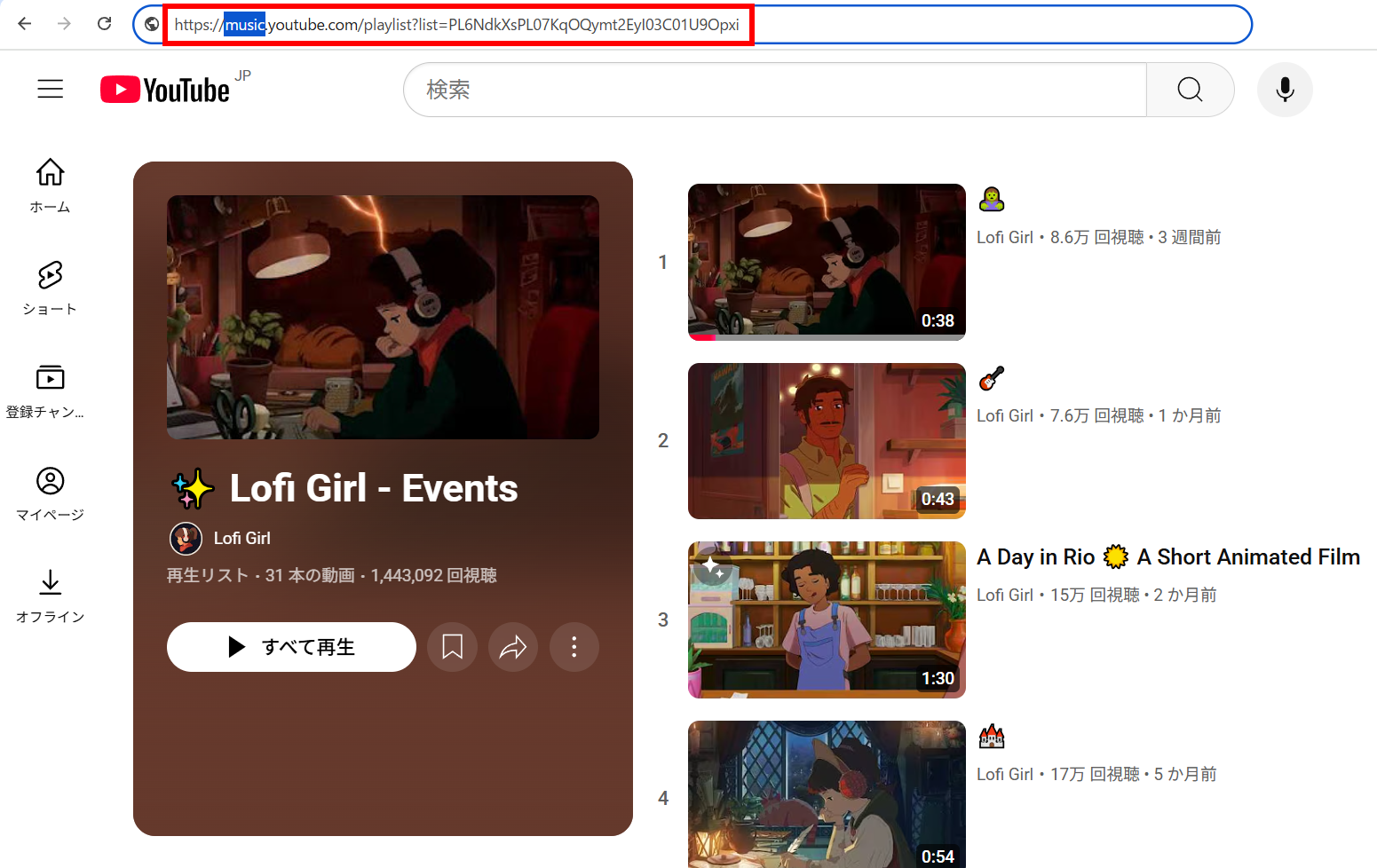This screenshot has height=868, width=1377.
Task: Save playlist with the bookmark icon
Action: pos(452,647)
